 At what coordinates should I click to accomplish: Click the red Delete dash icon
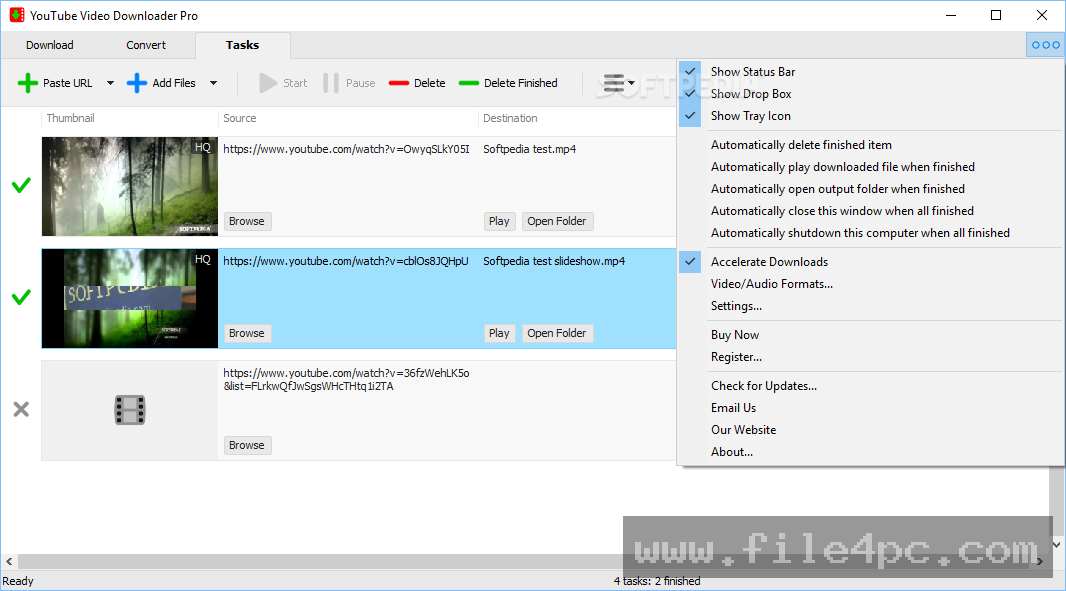pos(399,83)
